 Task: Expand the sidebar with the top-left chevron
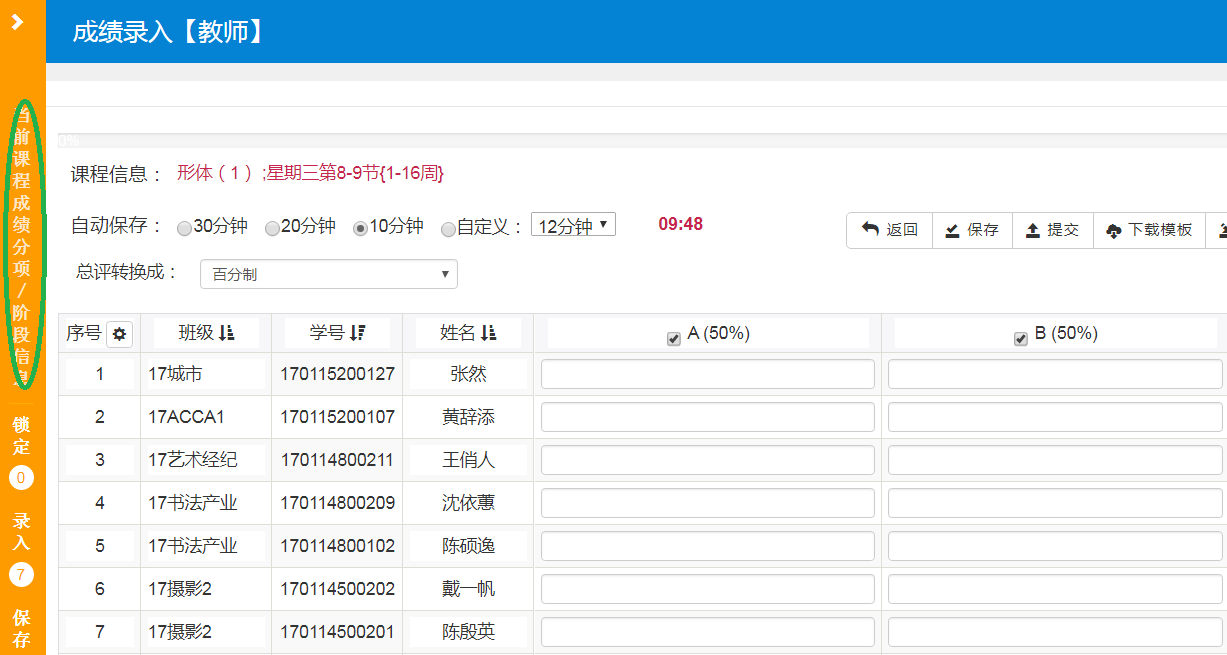[x=17, y=22]
